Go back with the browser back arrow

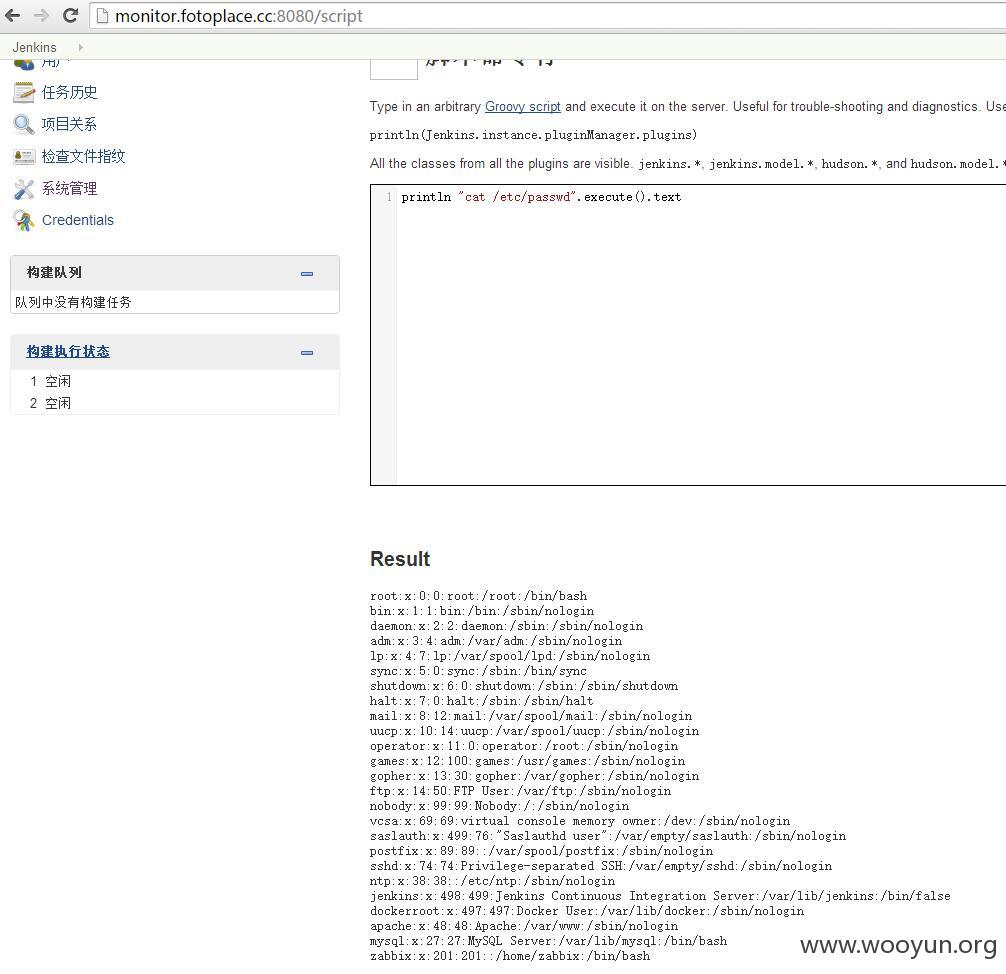(12, 15)
